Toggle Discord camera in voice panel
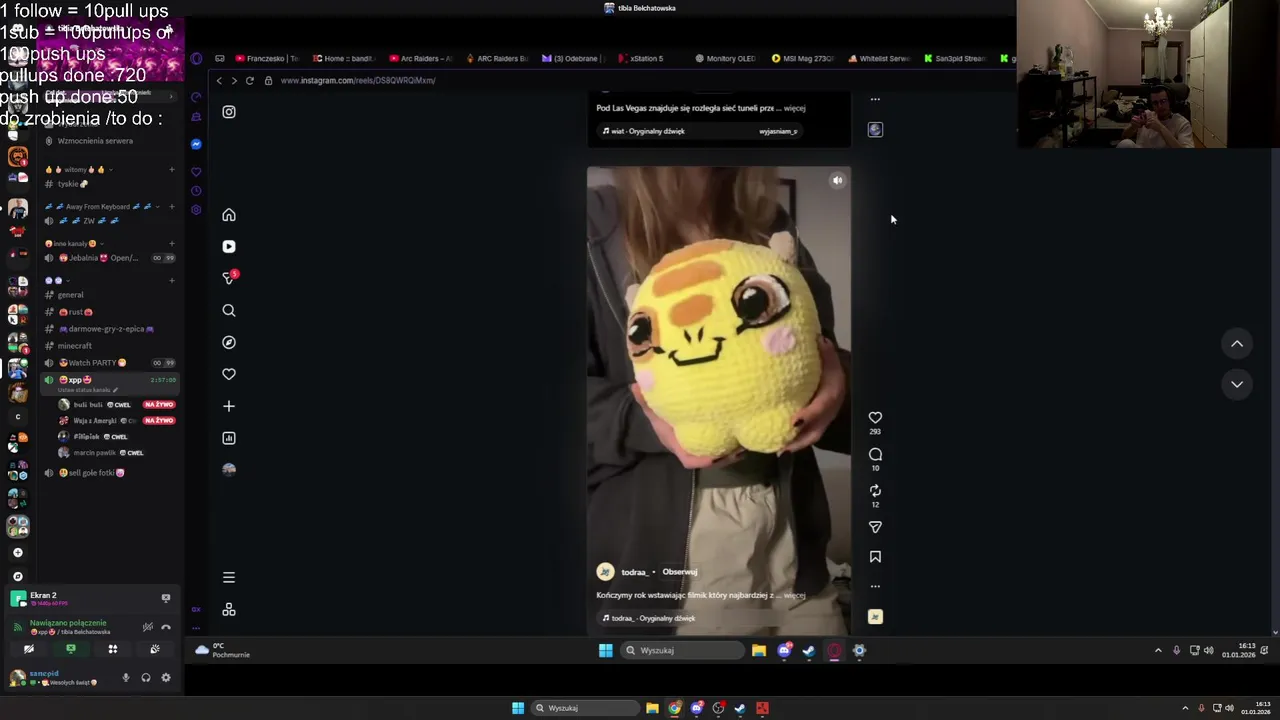The image size is (1280, 720). pyautogui.click(x=28, y=649)
